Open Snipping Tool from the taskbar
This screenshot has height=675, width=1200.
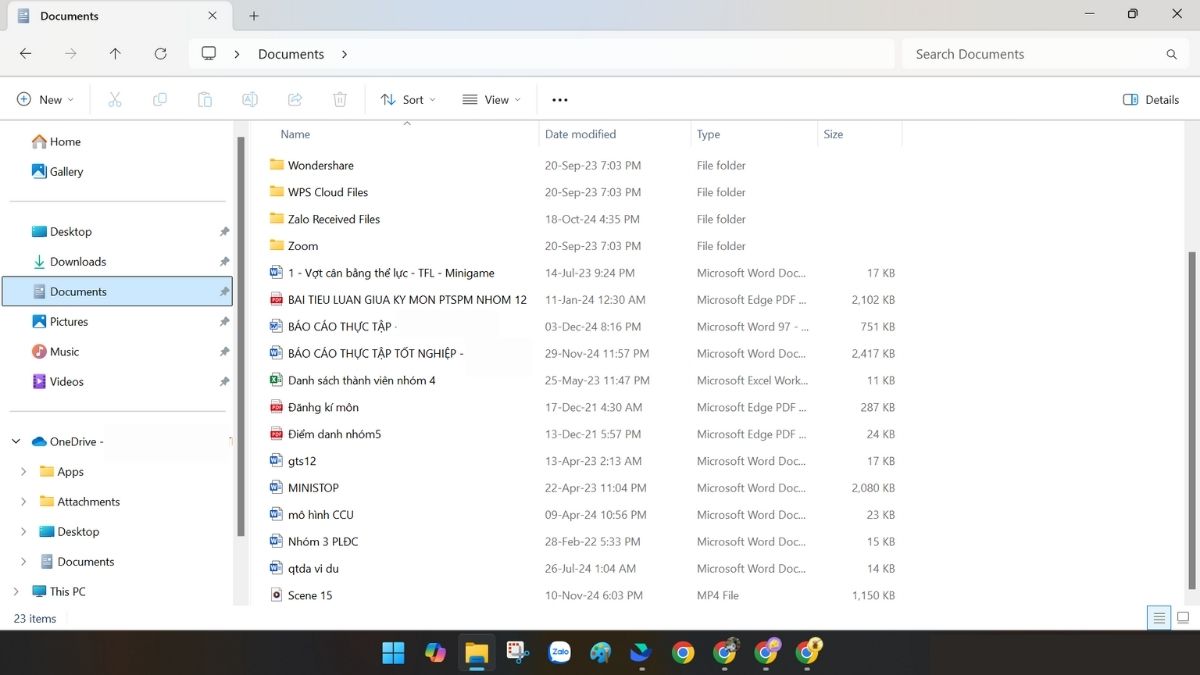pyautogui.click(x=517, y=653)
